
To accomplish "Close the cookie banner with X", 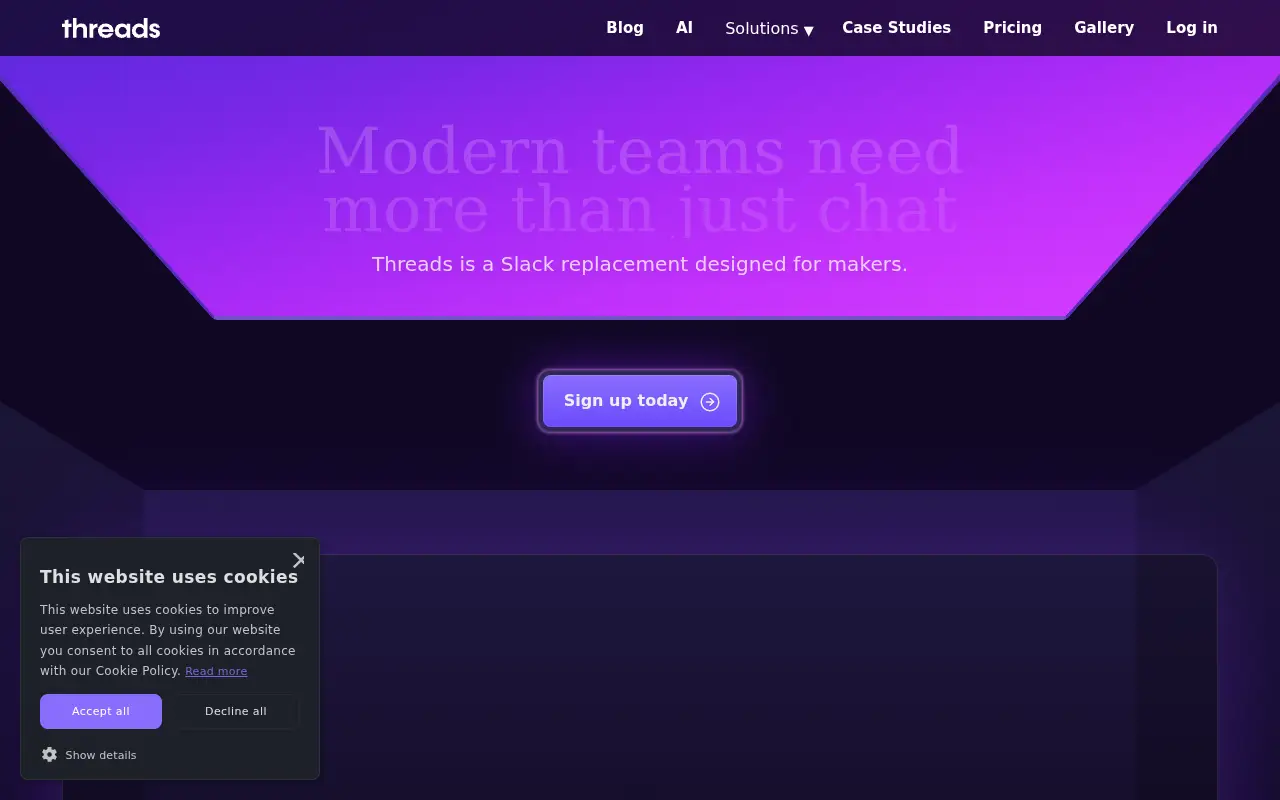I will (x=298, y=560).
